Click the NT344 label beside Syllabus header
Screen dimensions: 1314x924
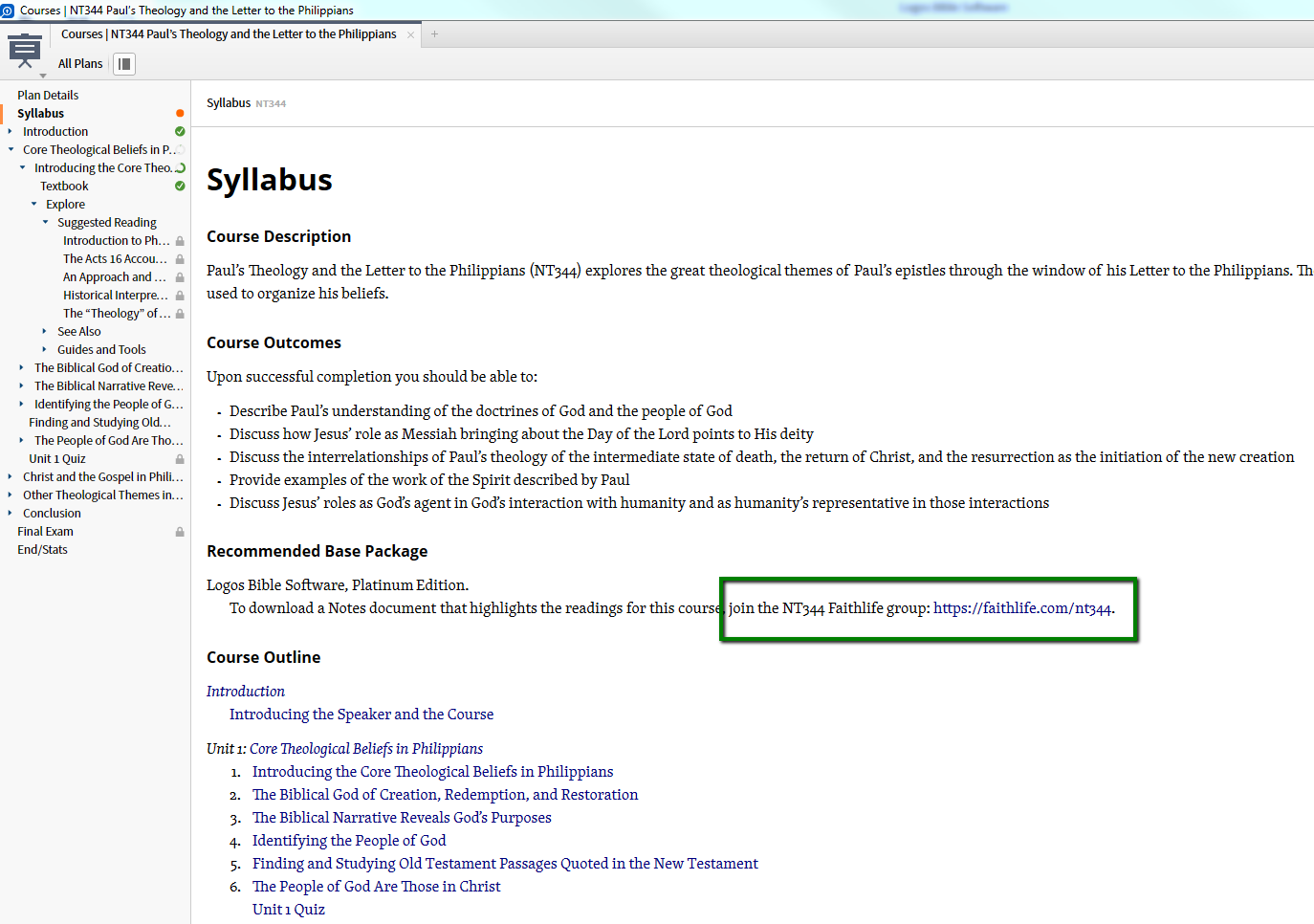click(x=271, y=103)
